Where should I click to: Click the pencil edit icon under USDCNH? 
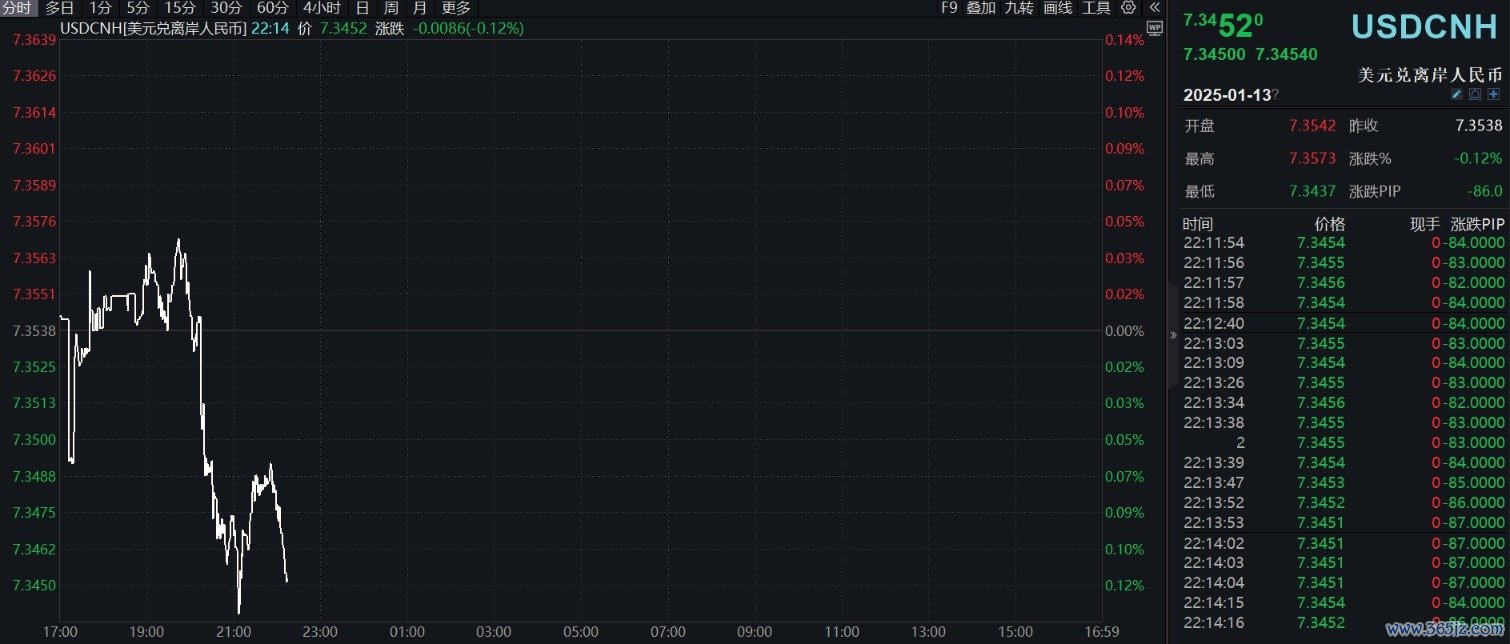click(x=1458, y=94)
